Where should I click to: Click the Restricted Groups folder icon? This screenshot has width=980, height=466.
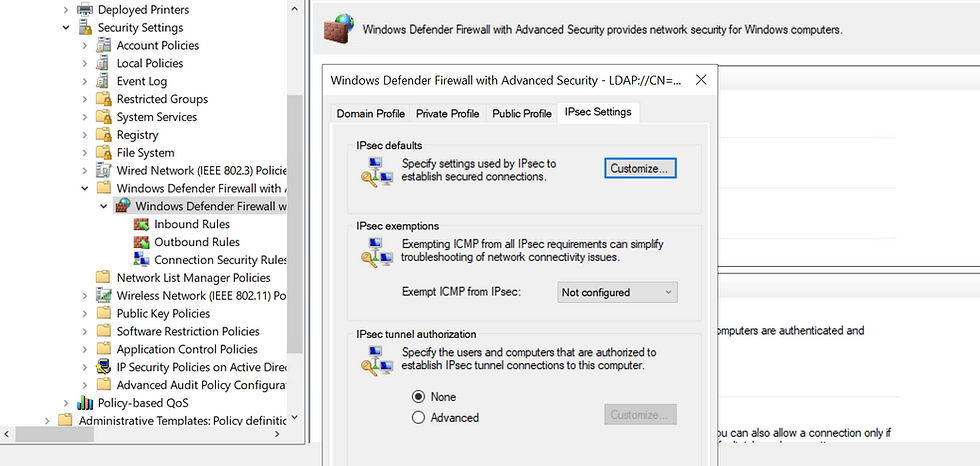coord(103,99)
